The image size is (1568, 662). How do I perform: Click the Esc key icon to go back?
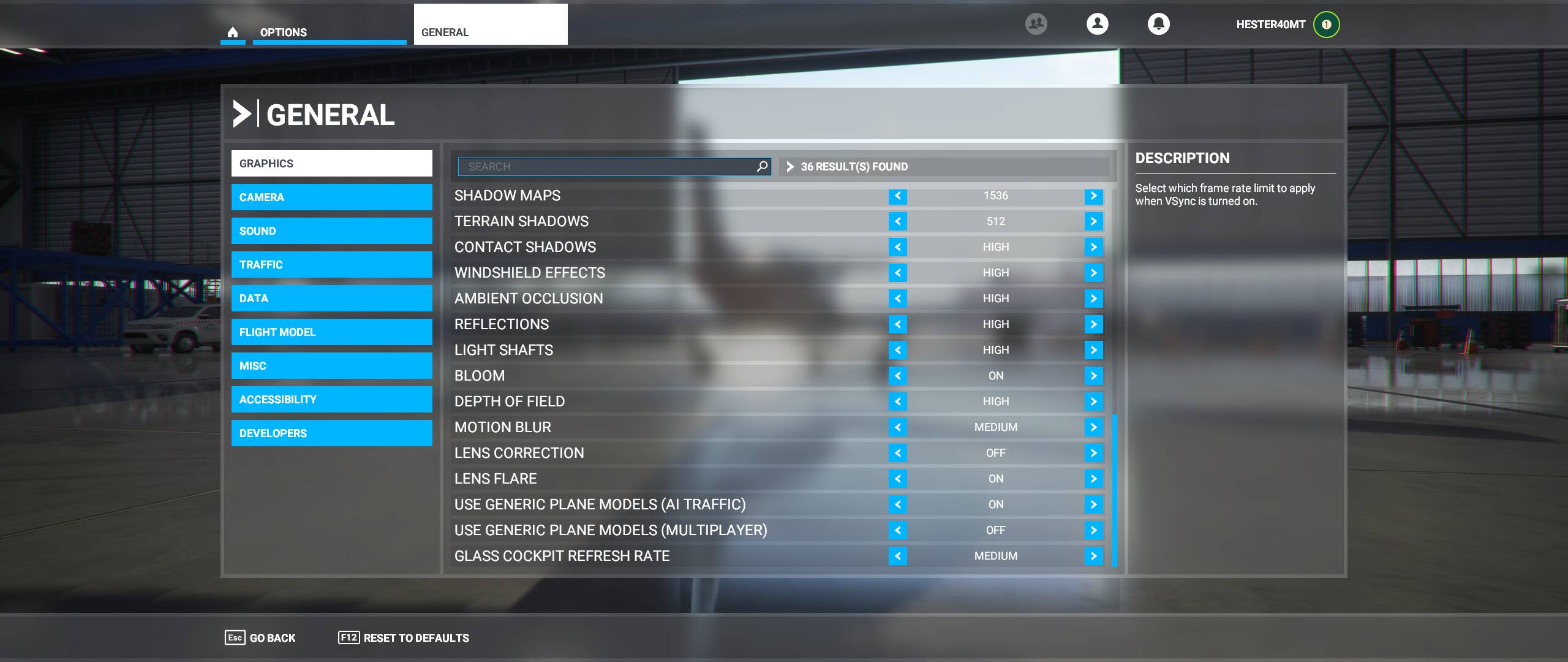pos(235,637)
